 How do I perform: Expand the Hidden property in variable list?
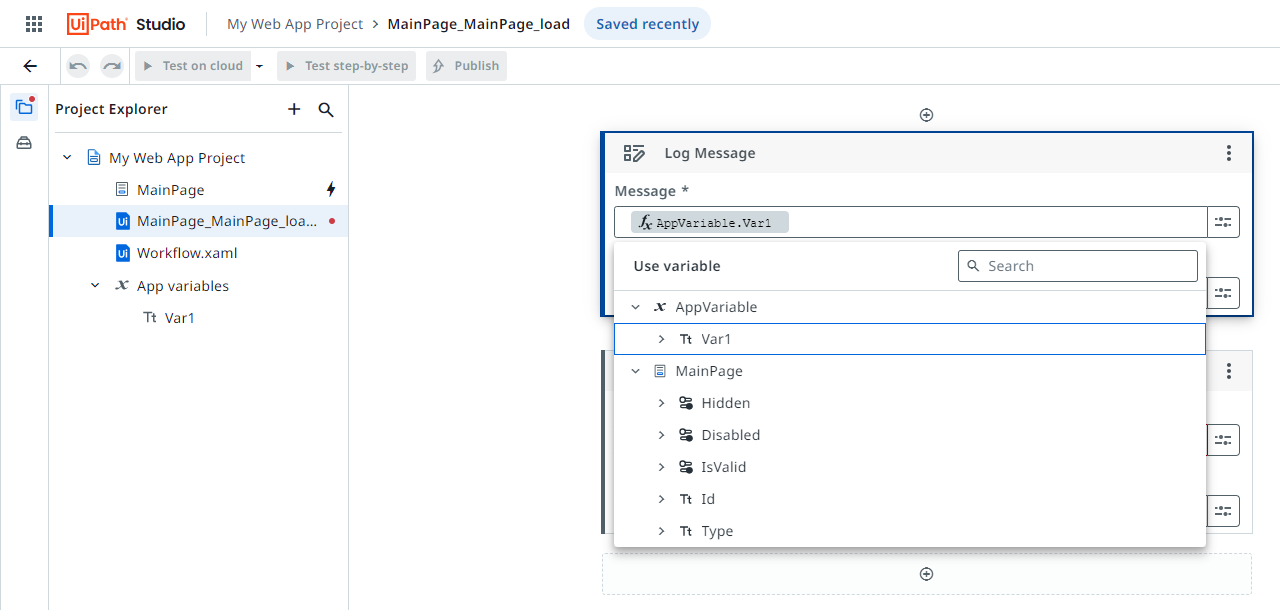(661, 403)
